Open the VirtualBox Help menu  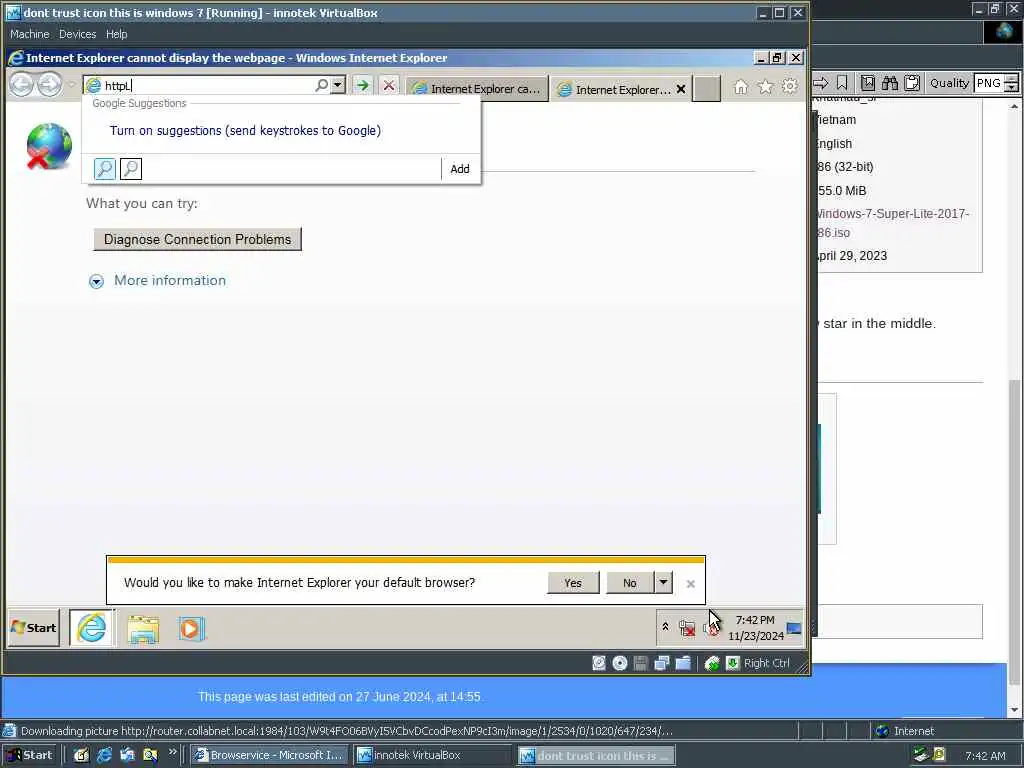116,34
